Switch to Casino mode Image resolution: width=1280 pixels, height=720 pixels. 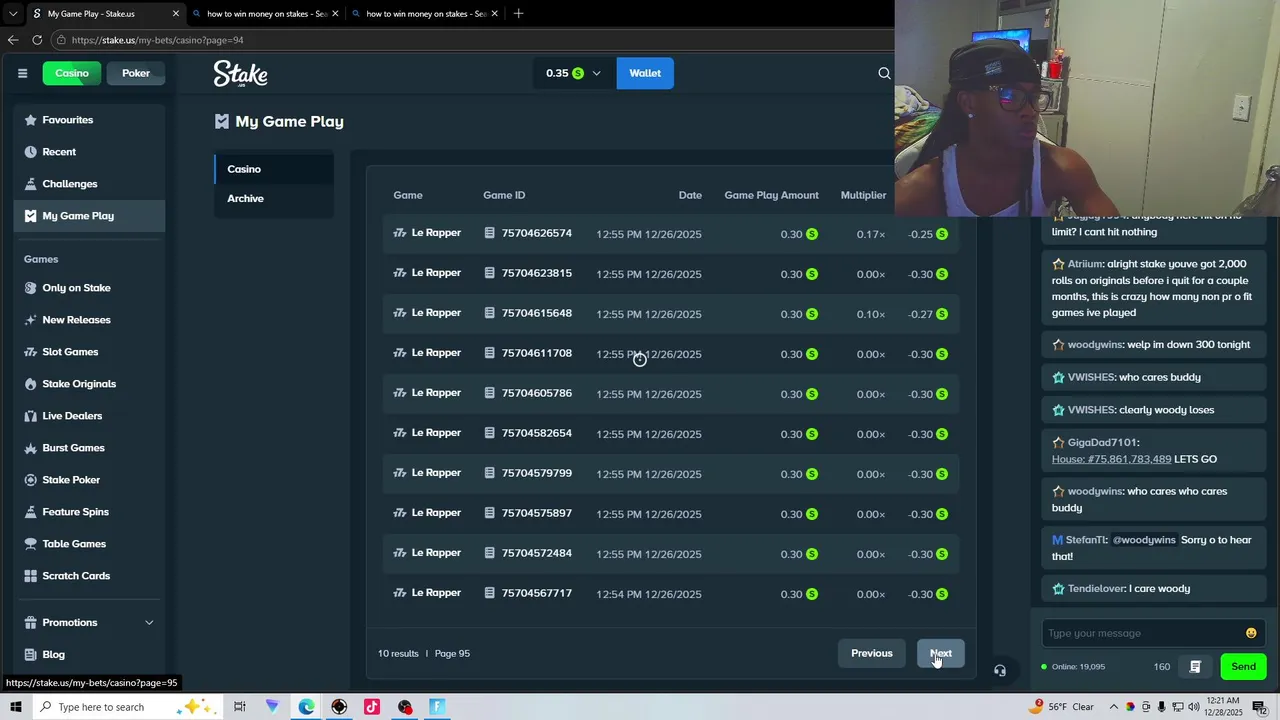72,73
